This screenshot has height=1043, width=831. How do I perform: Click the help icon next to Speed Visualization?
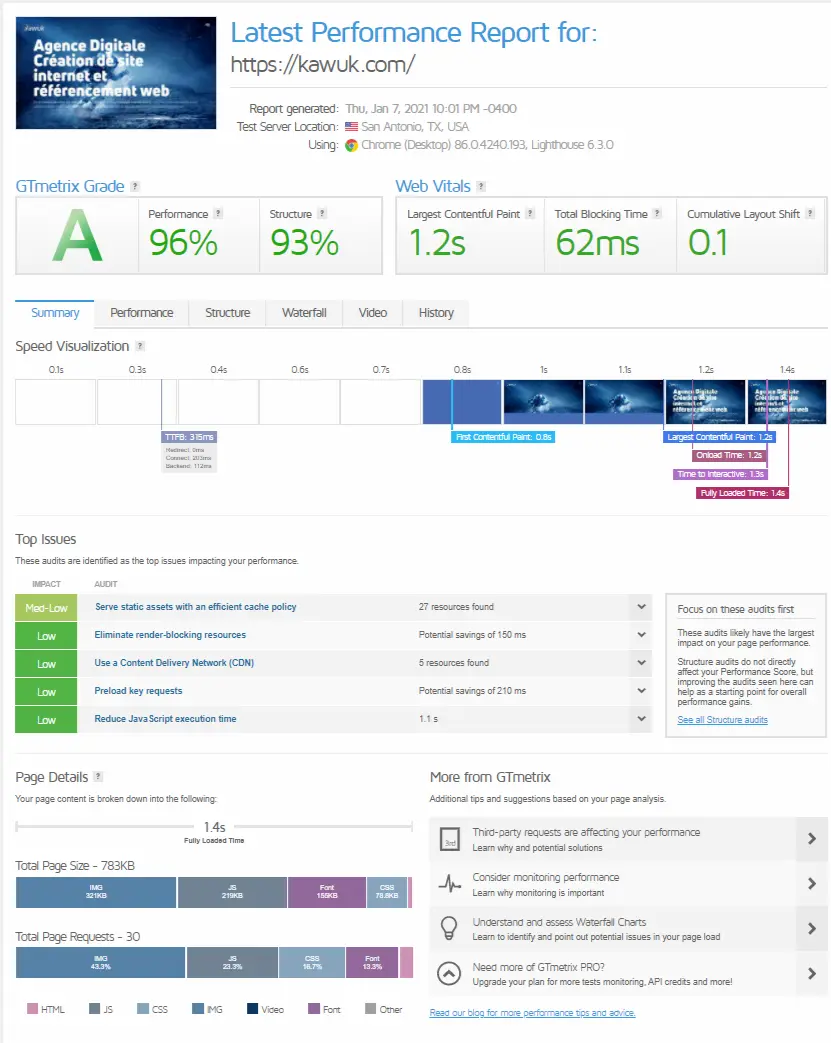pyautogui.click(x=140, y=346)
